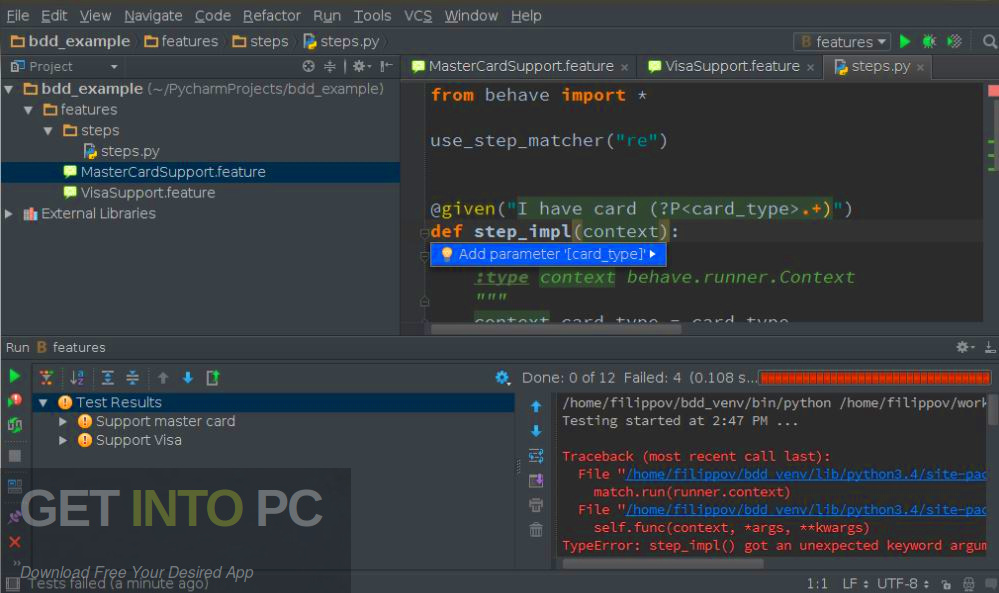The height and width of the screenshot is (593, 999).
Task: Run with coverage icon in top toolbar
Action: (954, 41)
